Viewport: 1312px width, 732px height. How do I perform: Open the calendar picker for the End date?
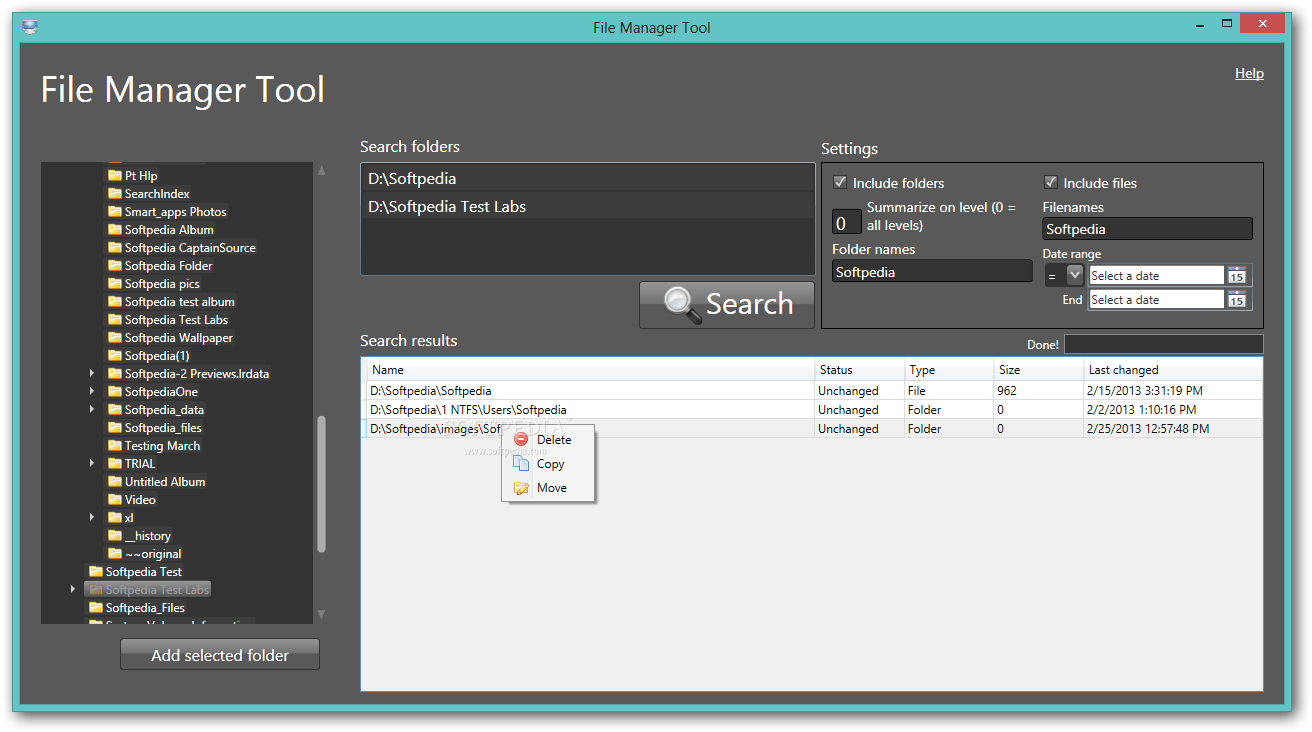point(1237,300)
